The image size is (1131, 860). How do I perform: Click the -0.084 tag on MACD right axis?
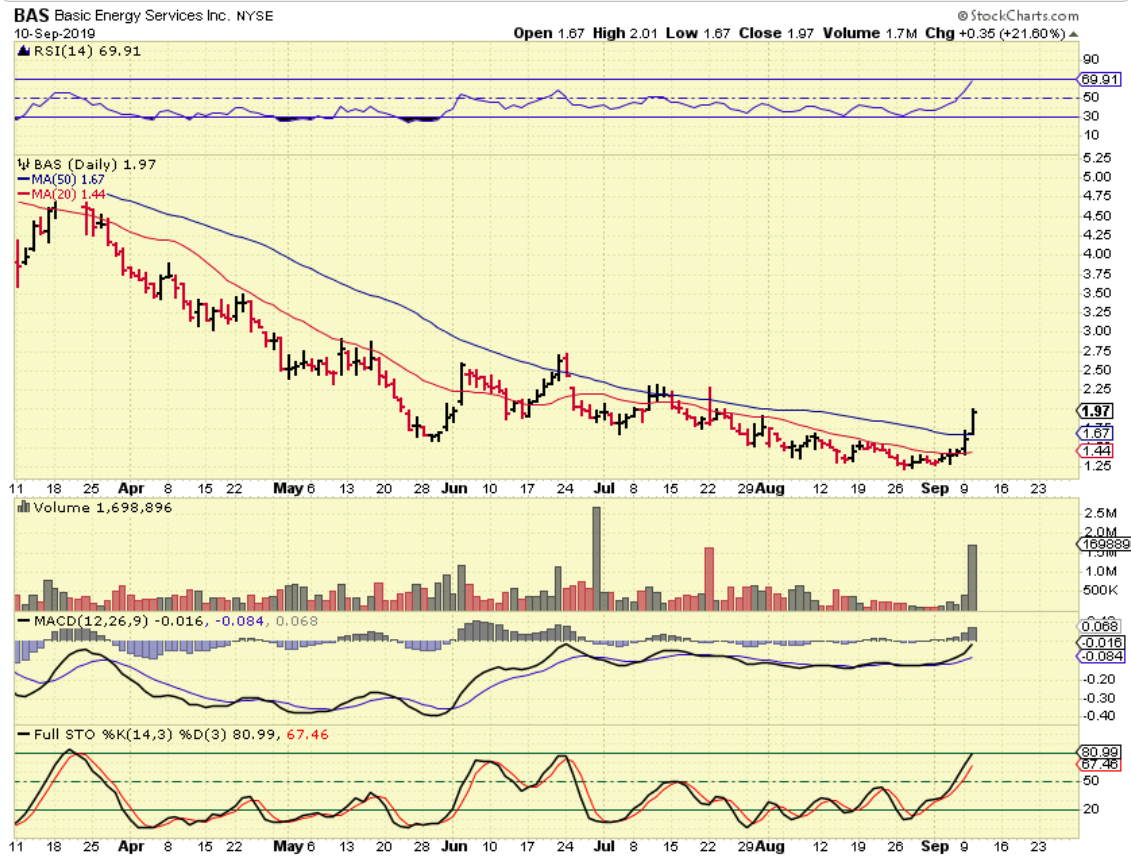pos(1100,656)
